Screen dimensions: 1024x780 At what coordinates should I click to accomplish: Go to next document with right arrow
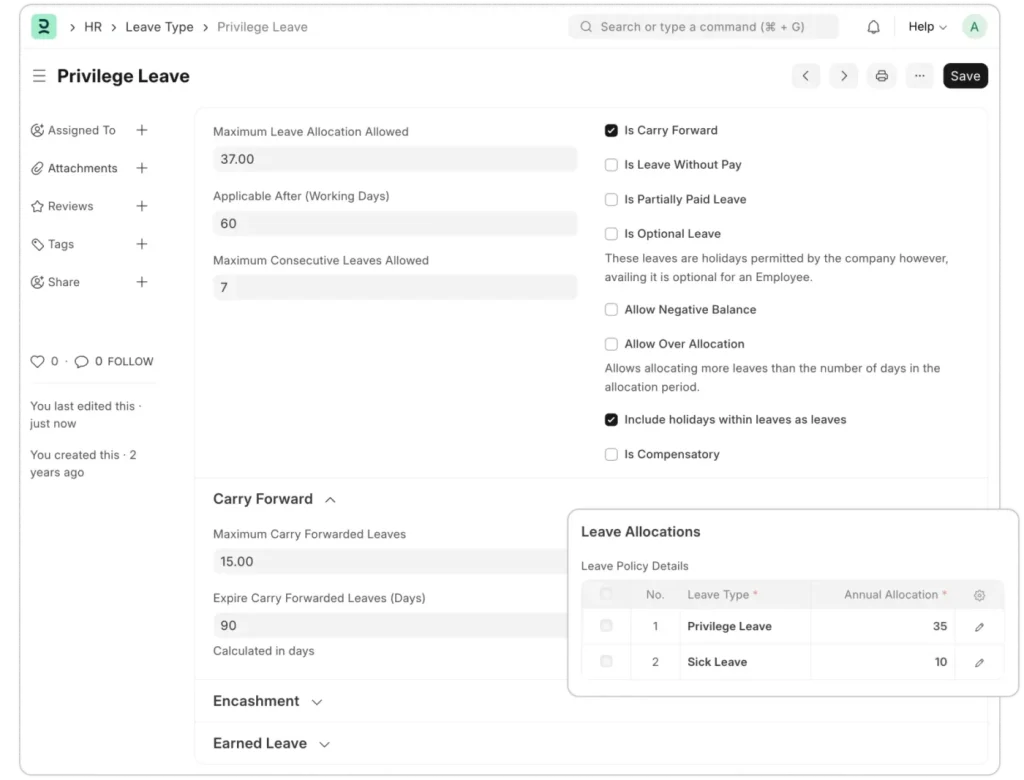pyautogui.click(x=844, y=76)
